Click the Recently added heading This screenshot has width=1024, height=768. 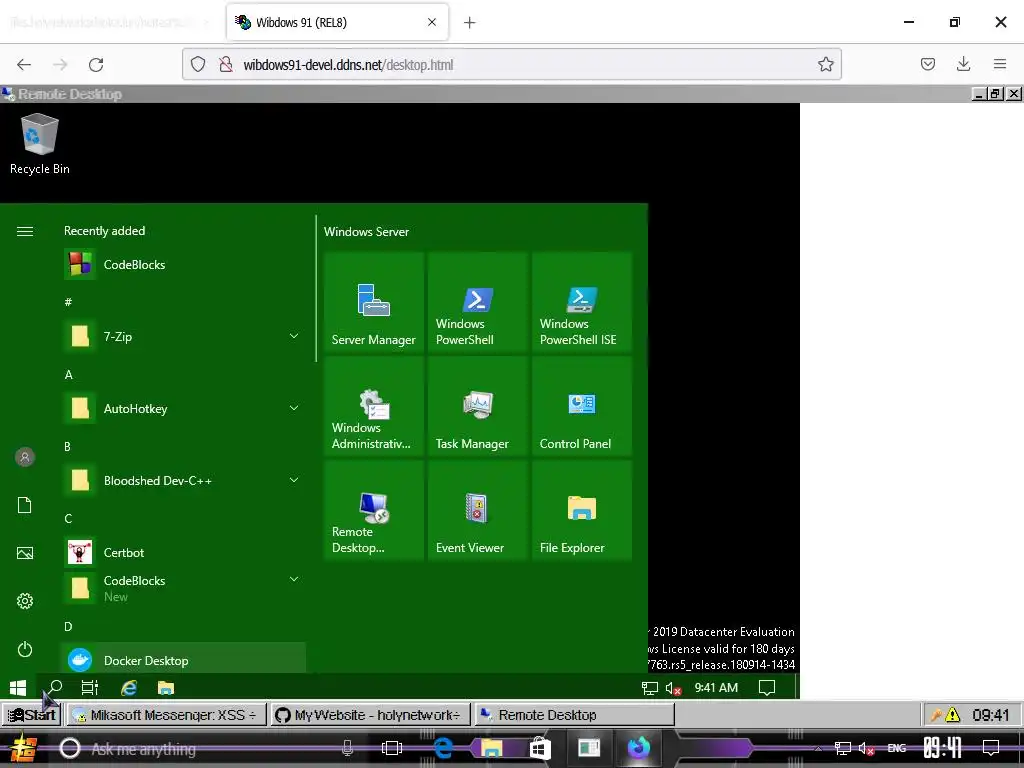(x=104, y=231)
